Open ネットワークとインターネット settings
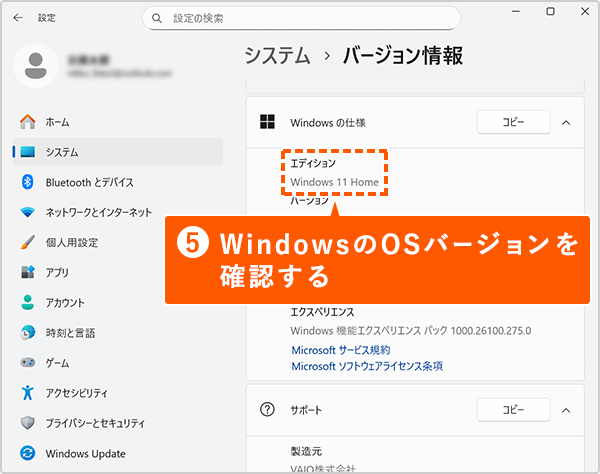Image resolution: width=600 pixels, height=474 pixels. [x=98, y=212]
